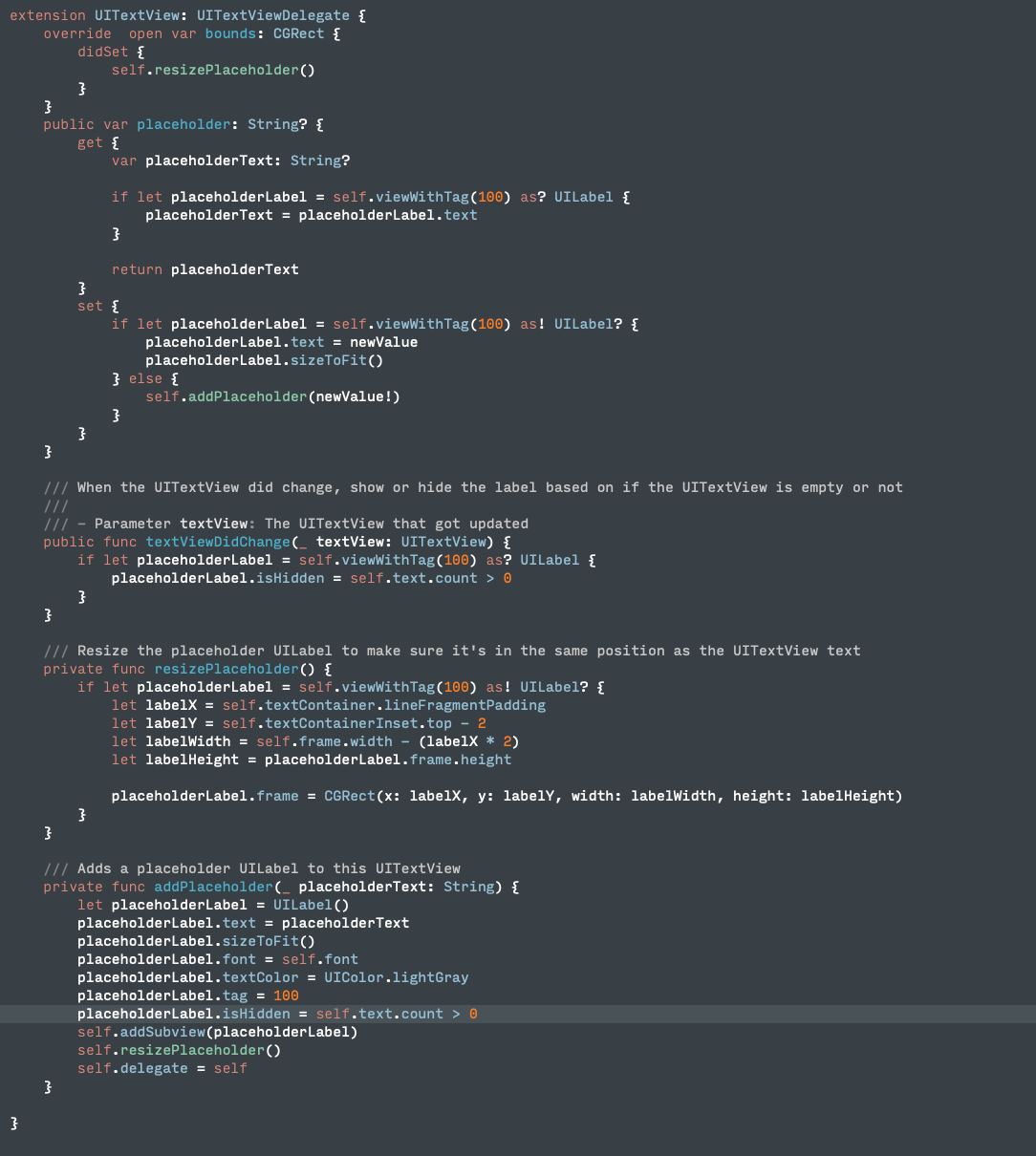
Task: Click comment '- Parameter textView: The UITextView that got updated'
Action: [x=303, y=524]
